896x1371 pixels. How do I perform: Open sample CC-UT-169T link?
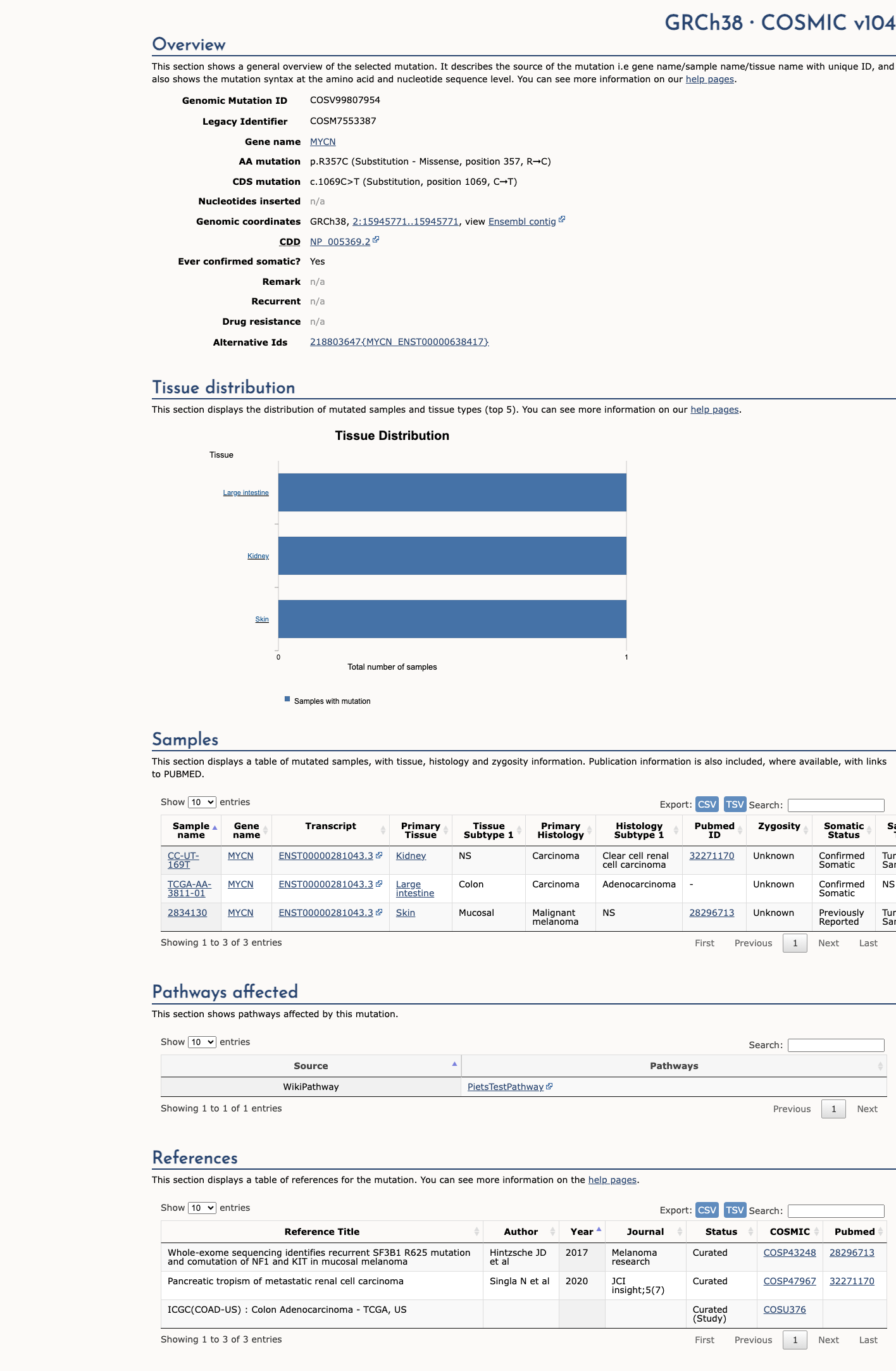click(184, 860)
